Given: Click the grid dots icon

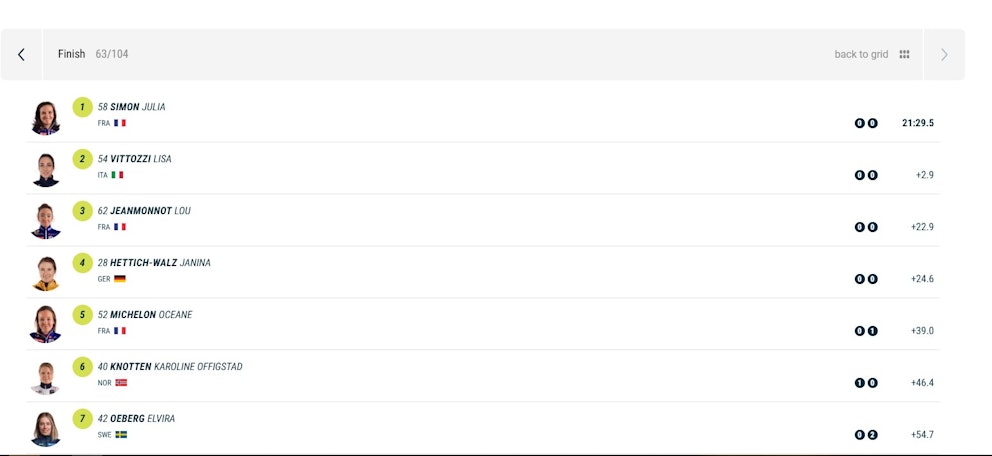Looking at the screenshot, I should pyautogui.click(x=904, y=55).
